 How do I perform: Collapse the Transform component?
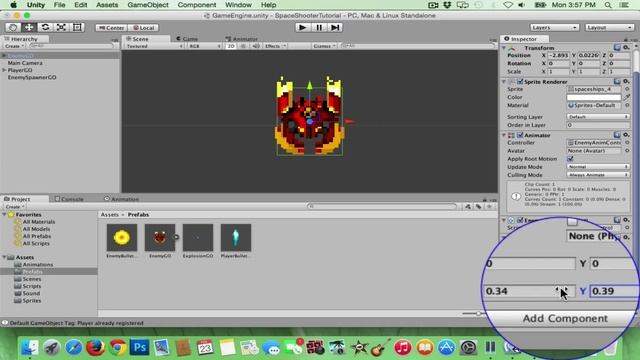tap(503, 48)
